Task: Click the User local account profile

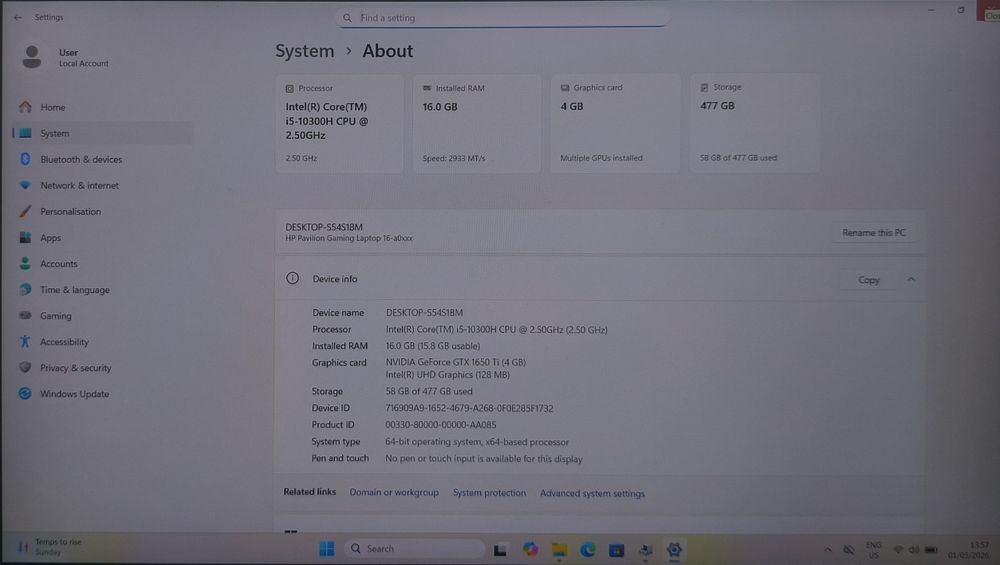Action: click(x=65, y=57)
